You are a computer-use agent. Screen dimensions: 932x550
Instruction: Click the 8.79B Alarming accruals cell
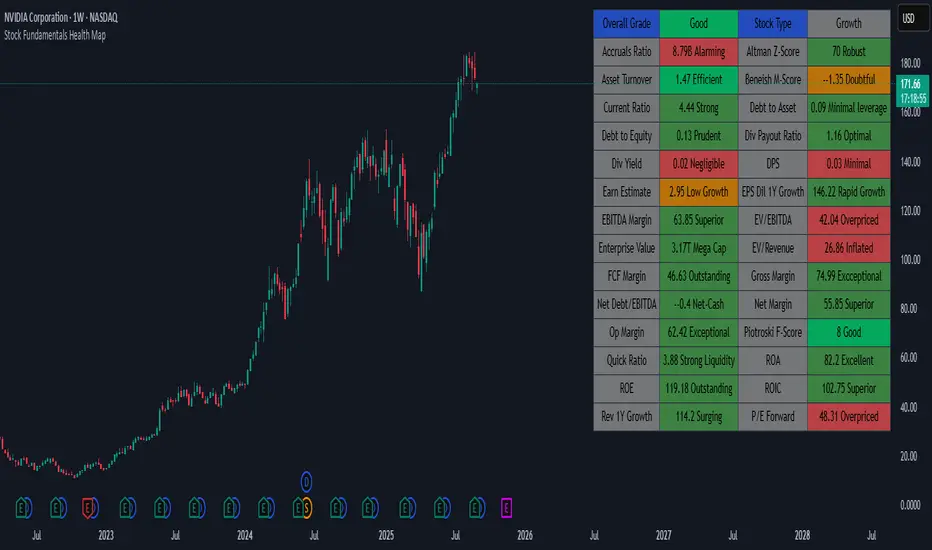pyautogui.click(x=698, y=52)
